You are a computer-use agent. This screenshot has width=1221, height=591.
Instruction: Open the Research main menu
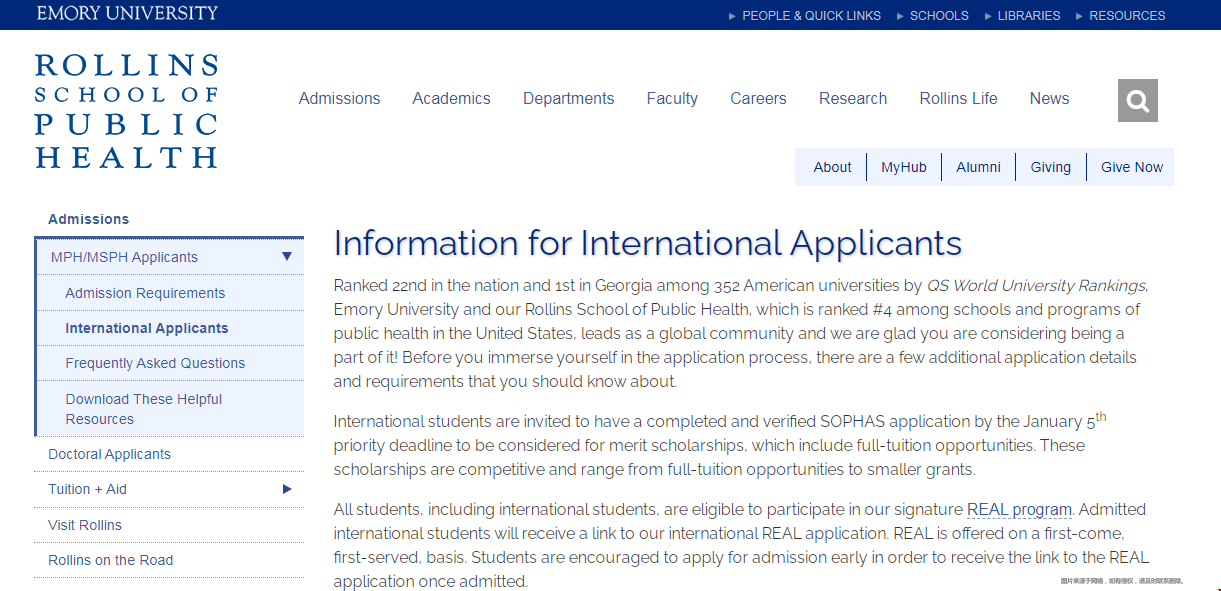(x=853, y=99)
